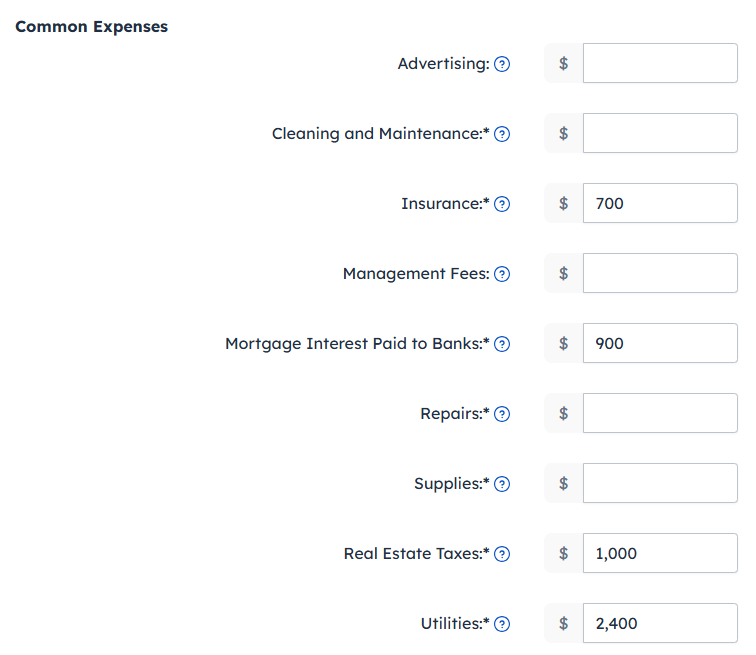Click the Cleaning and Maintenance input box
The width and height of the screenshot is (756, 655).
(660, 133)
